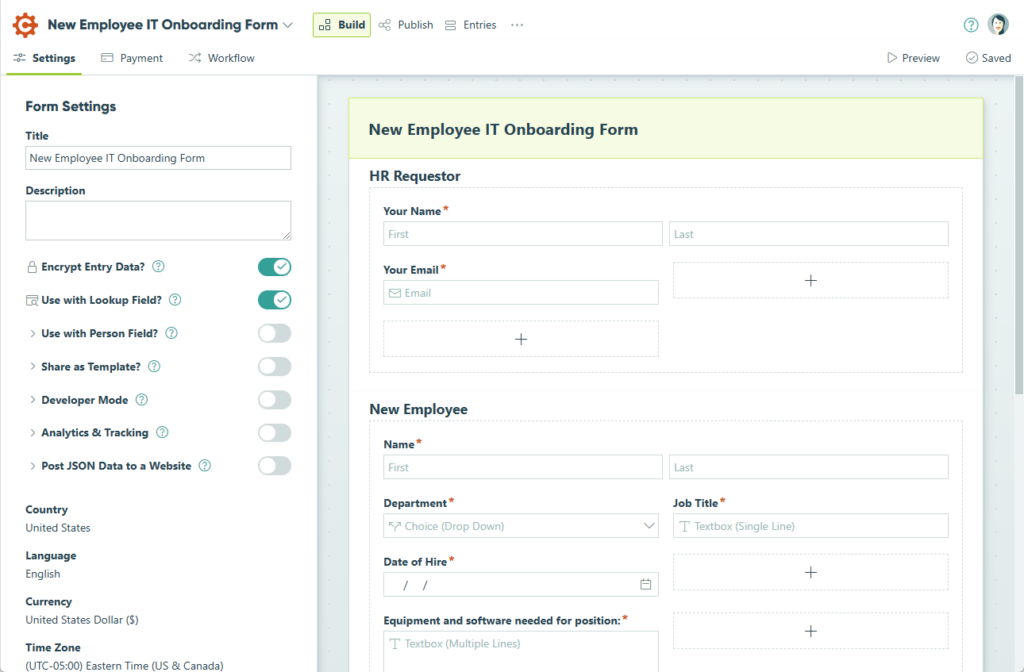Viewport: 1024px width, 672px height.
Task: Open the Entries tab
Action: pos(470,25)
